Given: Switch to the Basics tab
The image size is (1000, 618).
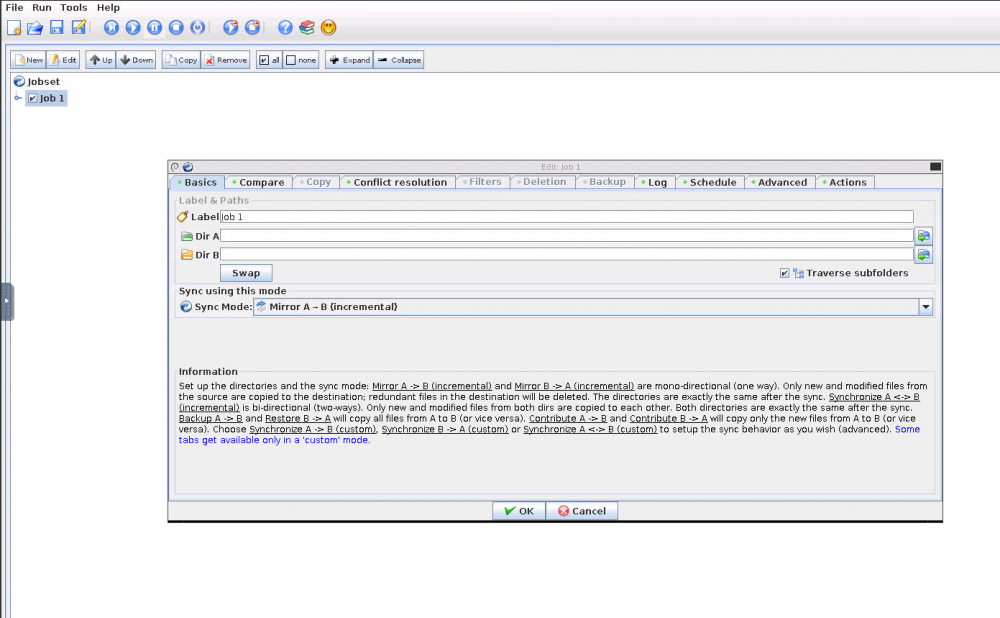Looking at the screenshot, I should click(x=197, y=182).
